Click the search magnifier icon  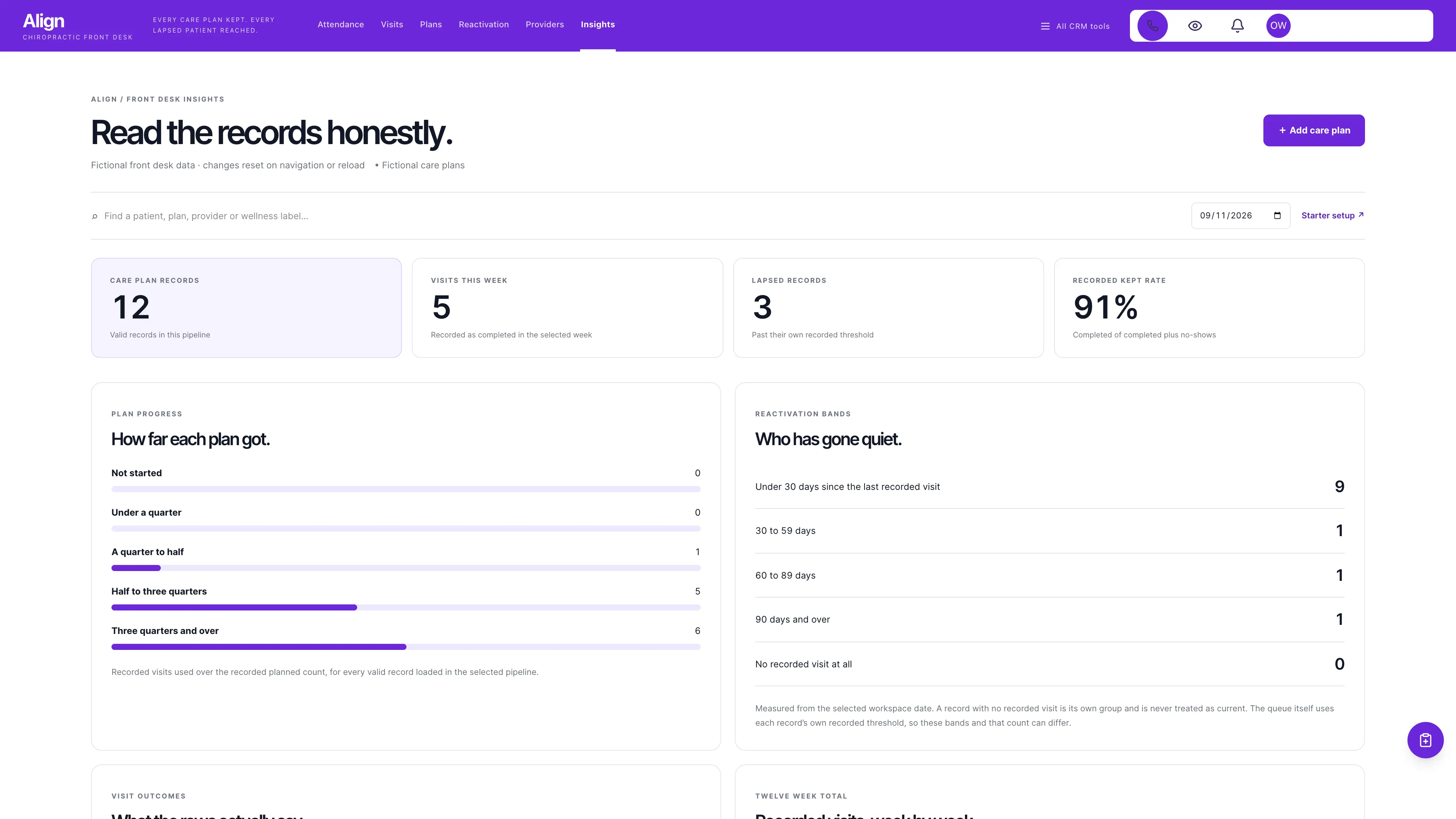pos(94,216)
